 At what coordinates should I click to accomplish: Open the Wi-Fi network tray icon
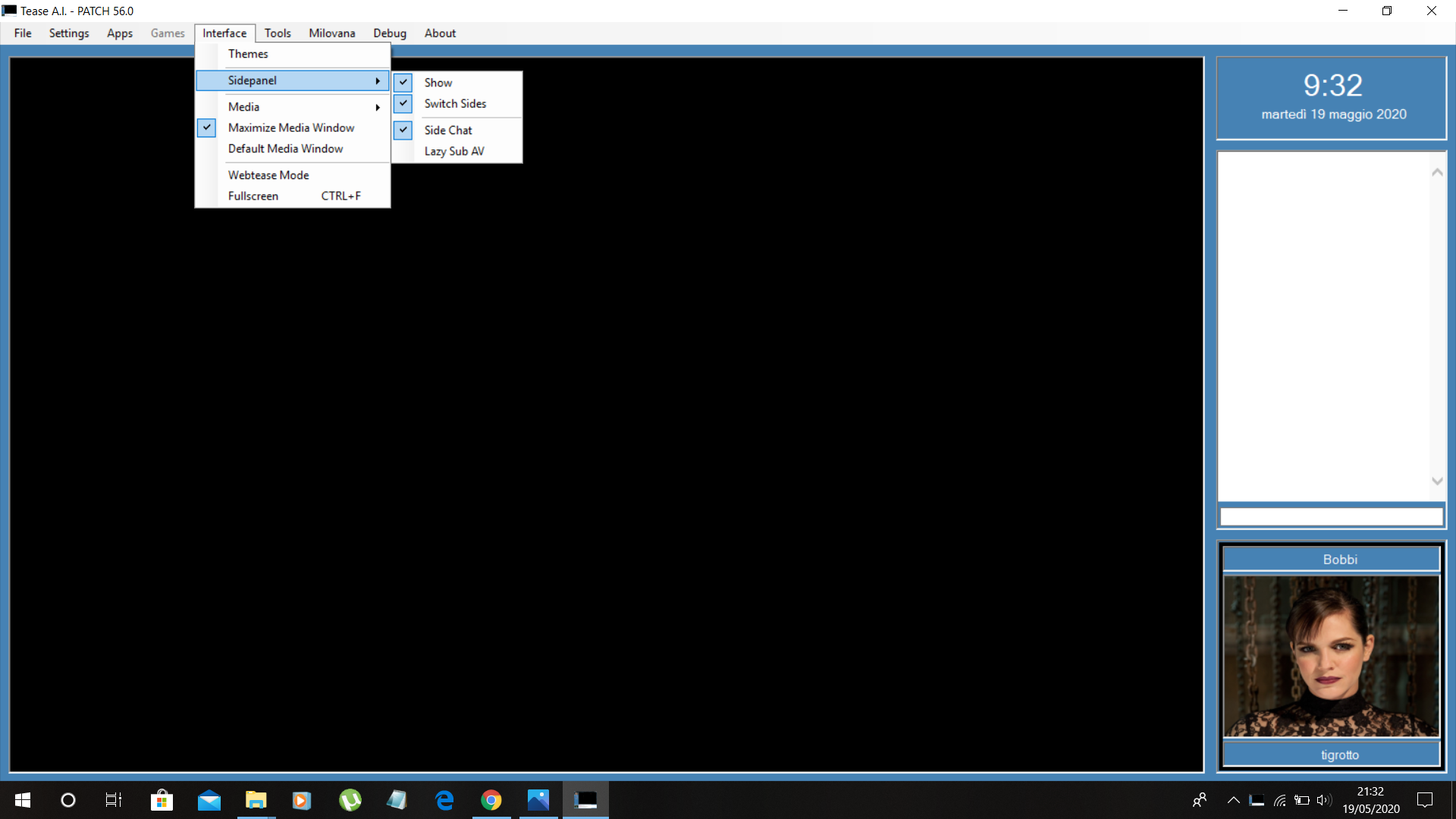point(1279,800)
